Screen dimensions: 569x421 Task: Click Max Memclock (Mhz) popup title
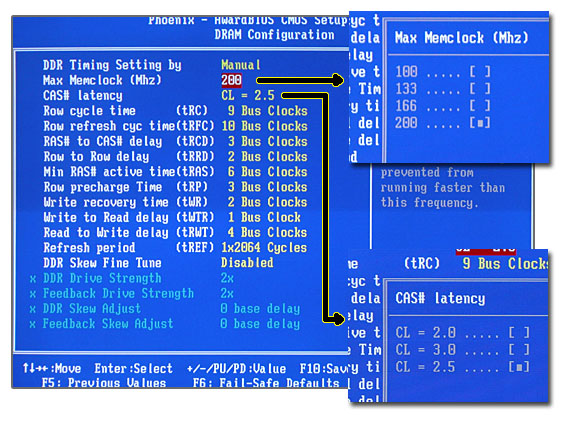pyautogui.click(x=462, y=38)
